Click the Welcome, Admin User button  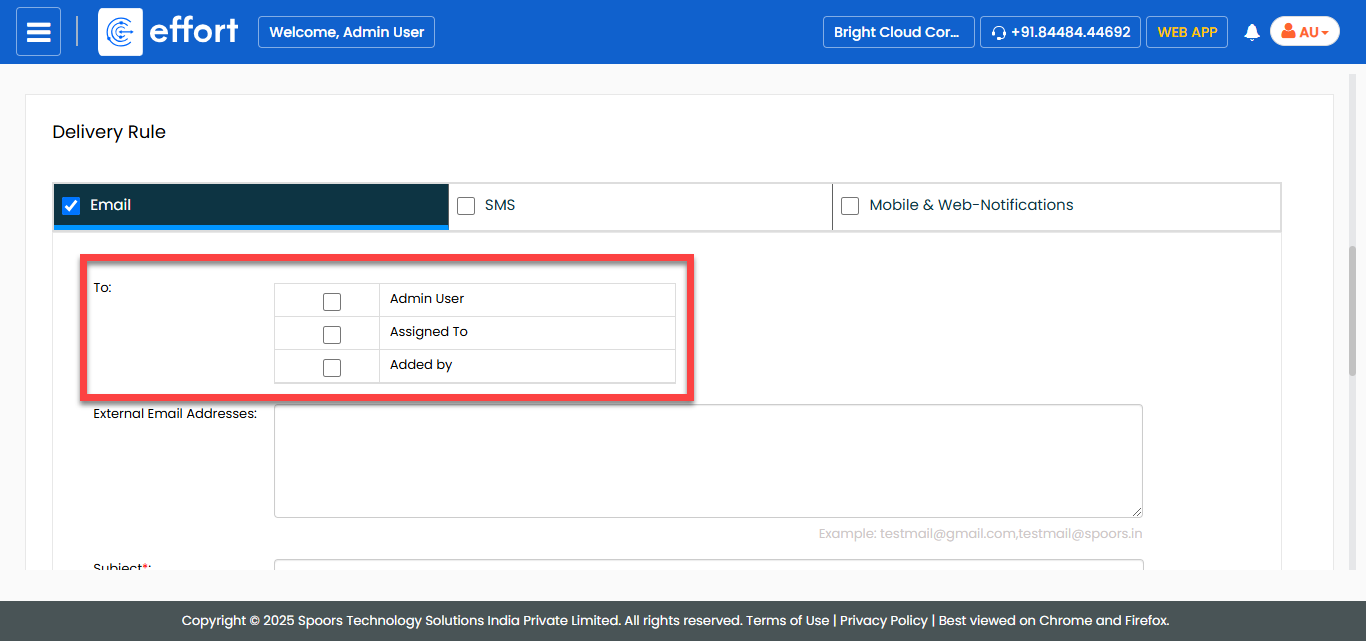pyautogui.click(x=346, y=32)
